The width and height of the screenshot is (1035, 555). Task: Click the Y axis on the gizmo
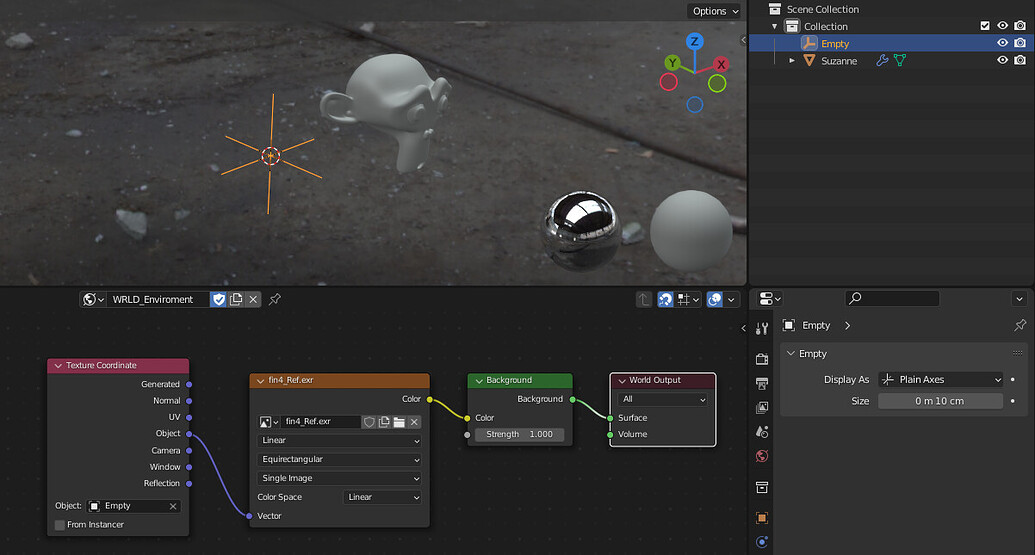[672, 63]
